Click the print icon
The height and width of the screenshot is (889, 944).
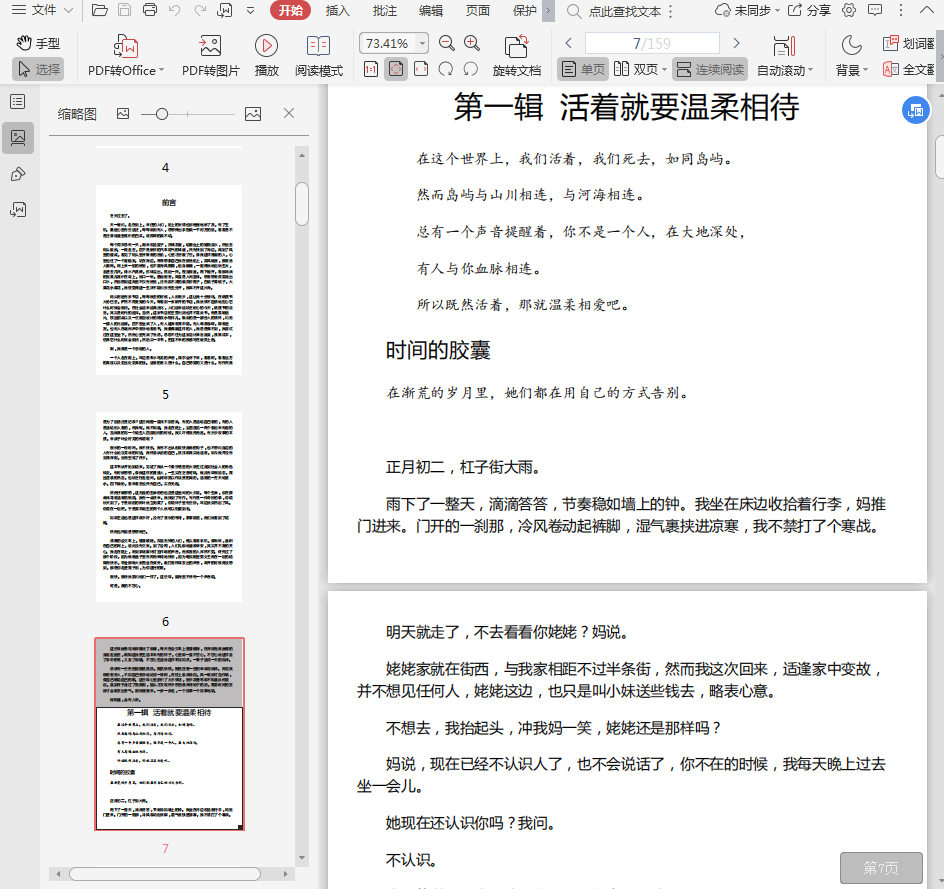click(150, 10)
